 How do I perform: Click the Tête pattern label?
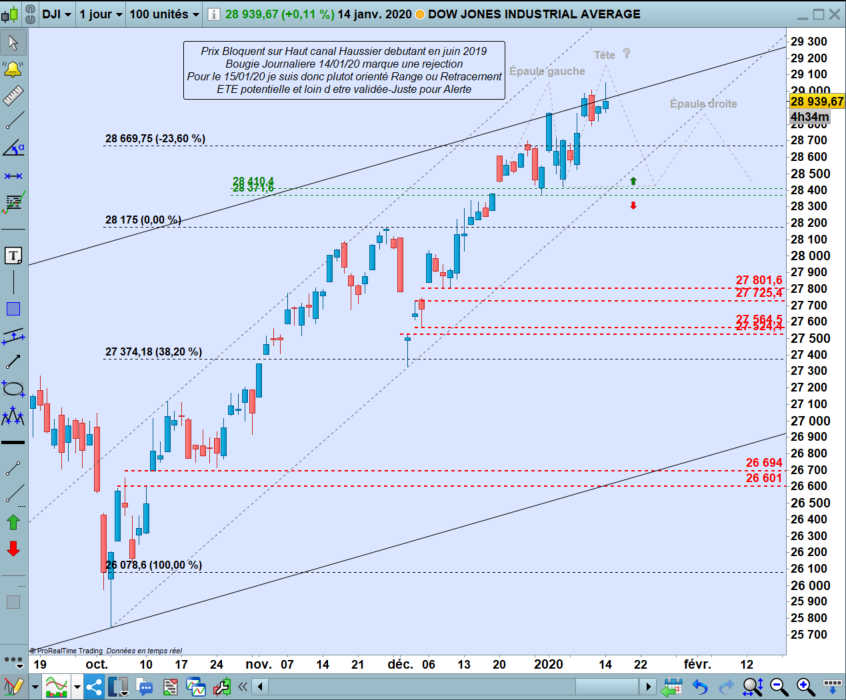[x=604, y=55]
